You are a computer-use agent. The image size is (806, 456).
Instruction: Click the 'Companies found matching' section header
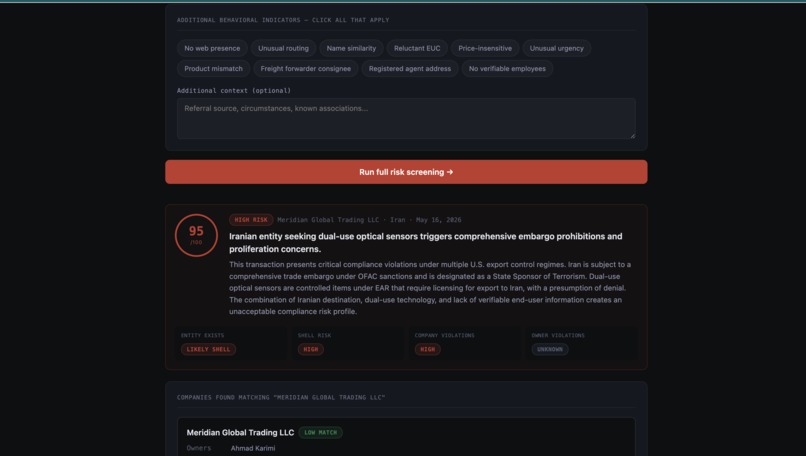point(281,397)
